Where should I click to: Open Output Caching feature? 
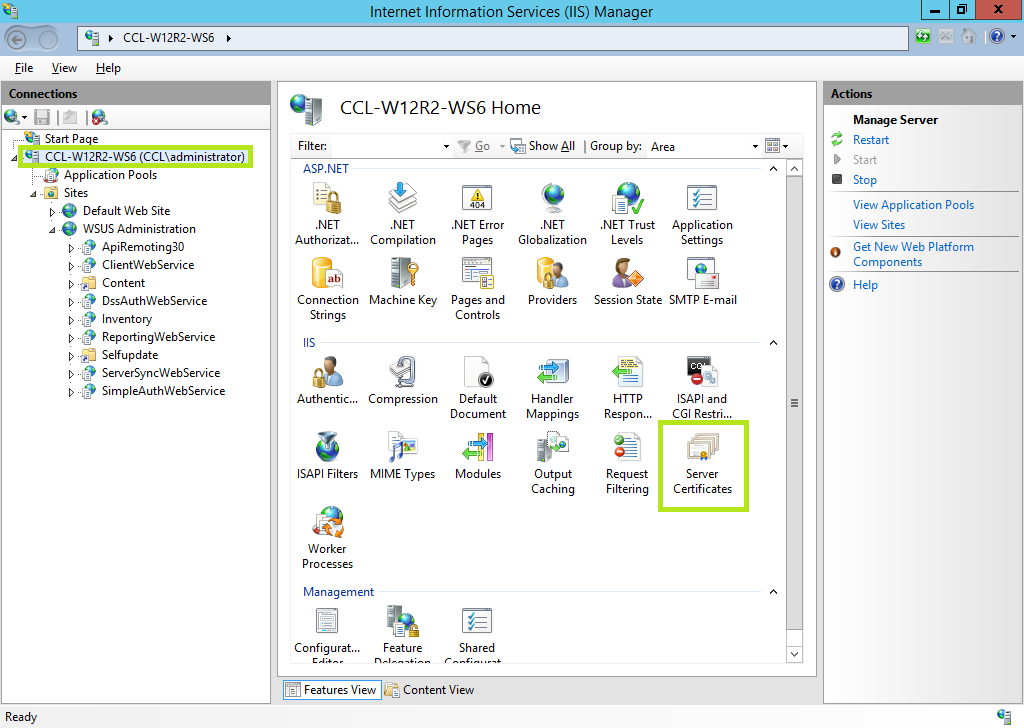coord(552,463)
